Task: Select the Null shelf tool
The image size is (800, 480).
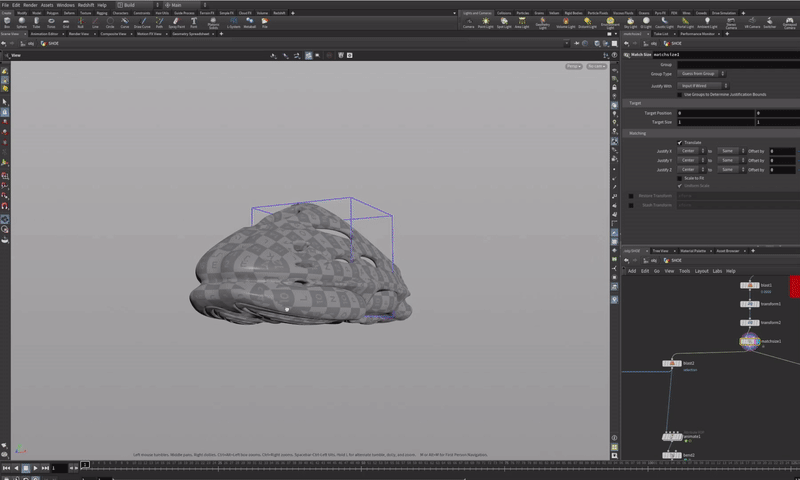Action: click(81, 22)
